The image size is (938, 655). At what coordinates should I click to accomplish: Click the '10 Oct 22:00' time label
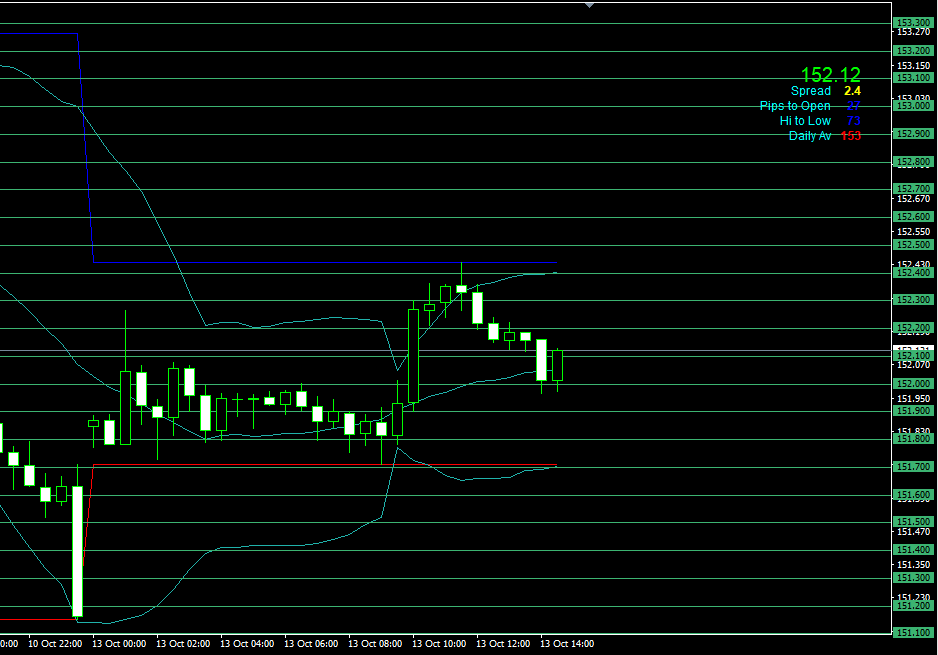(55, 644)
